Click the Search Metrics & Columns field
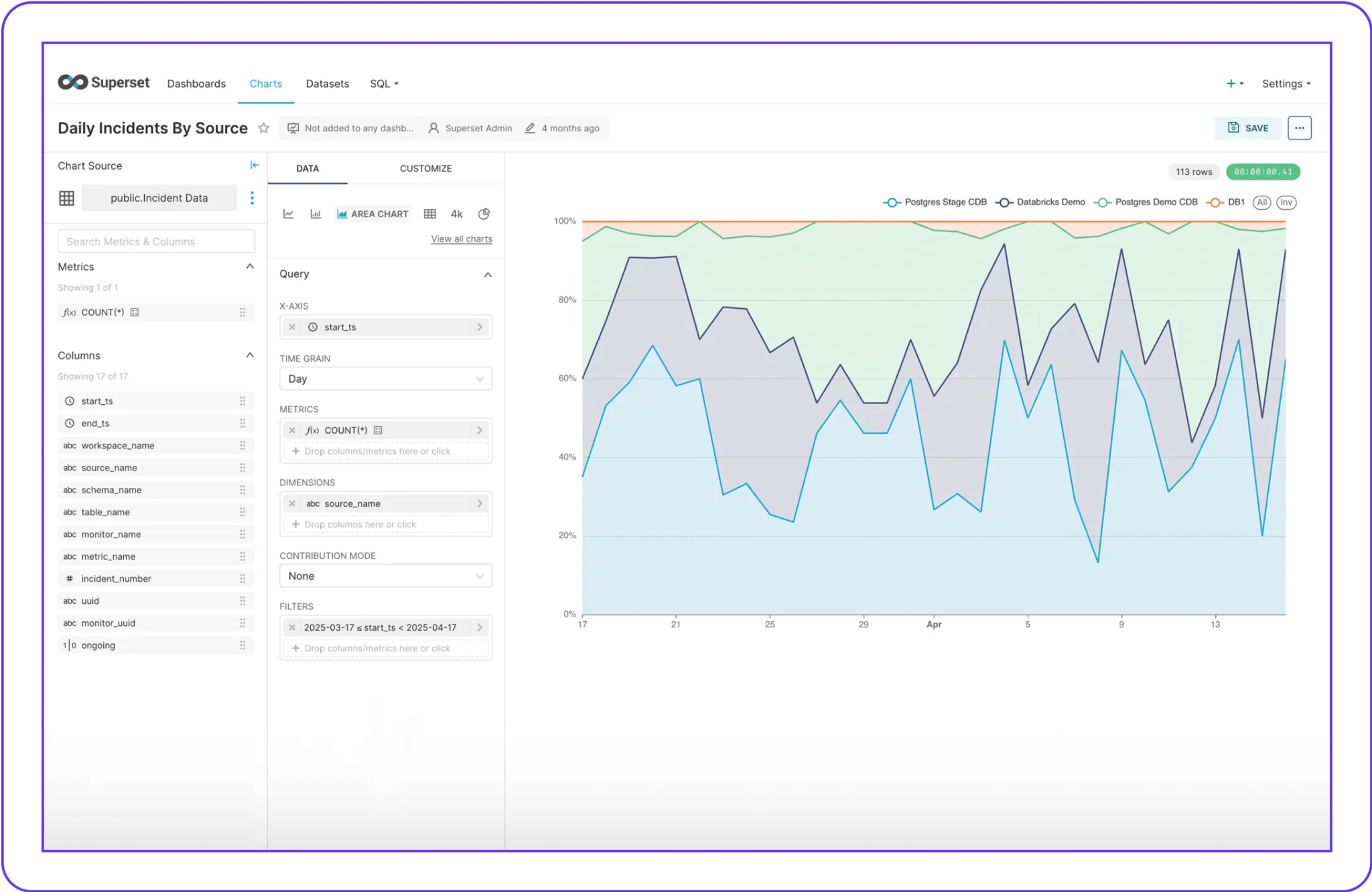Image resolution: width=1372 pixels, height=892 pixels. tap(155, 241)
